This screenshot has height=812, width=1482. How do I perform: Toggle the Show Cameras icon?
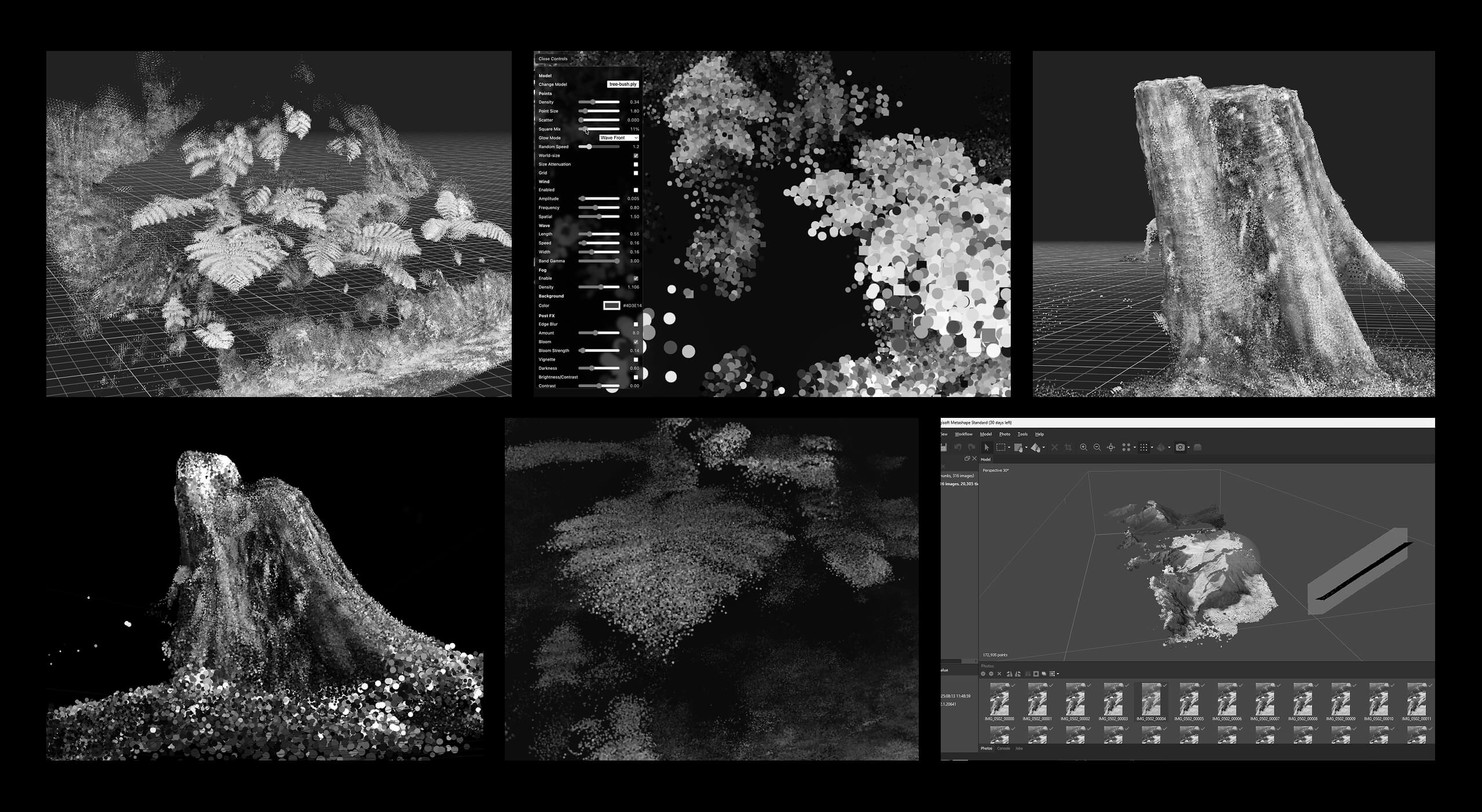click(x=1180, y=447)
